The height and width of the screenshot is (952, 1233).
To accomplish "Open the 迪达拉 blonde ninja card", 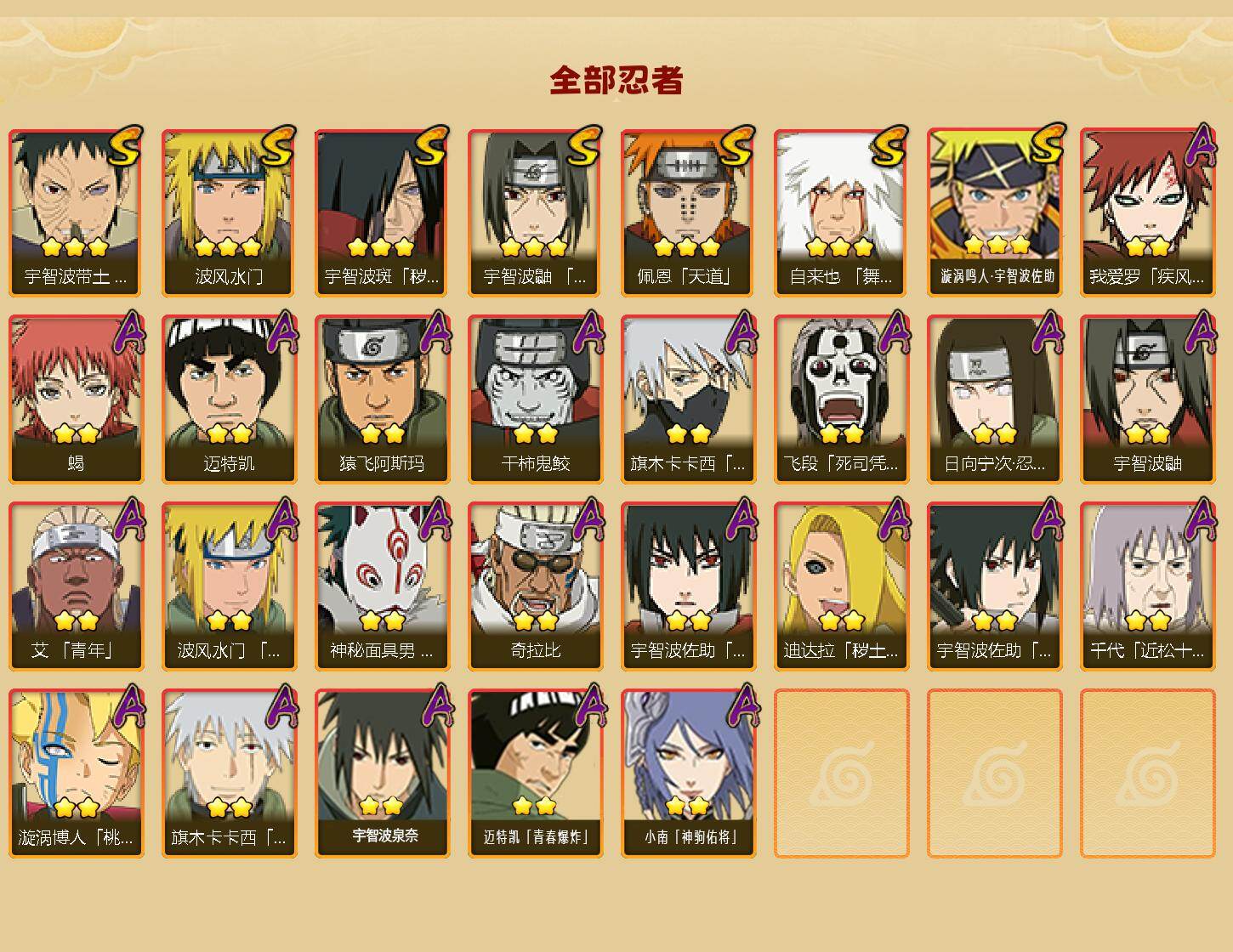I will point(842,586).
